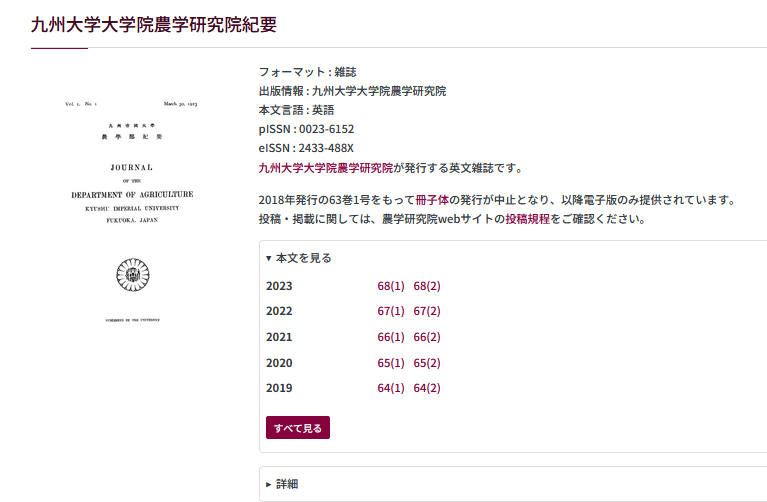This screenshot has width=767, height=502.
Task: Open volume 67(2) from 2022
Action: [x=427, y=311]
